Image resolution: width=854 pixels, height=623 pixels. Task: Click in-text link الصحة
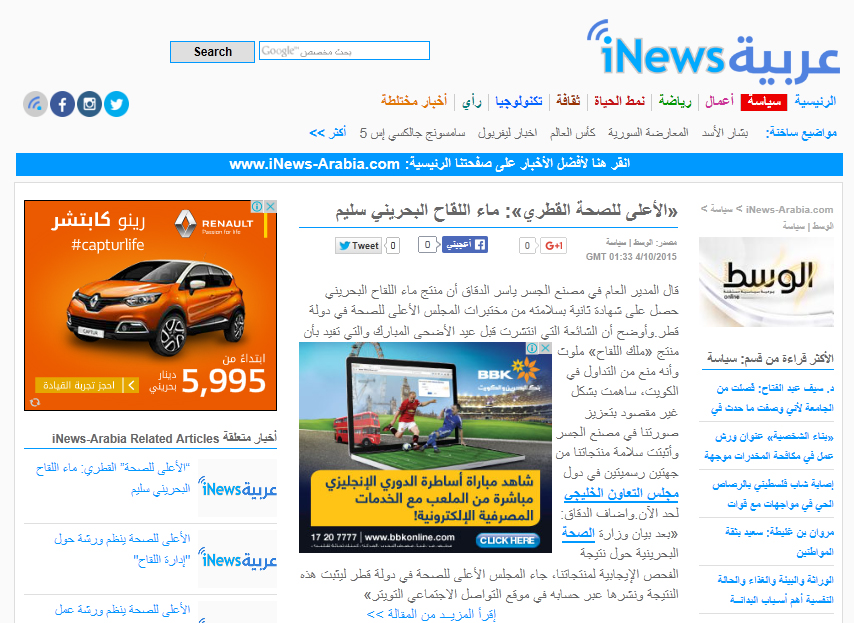[578, 534]
